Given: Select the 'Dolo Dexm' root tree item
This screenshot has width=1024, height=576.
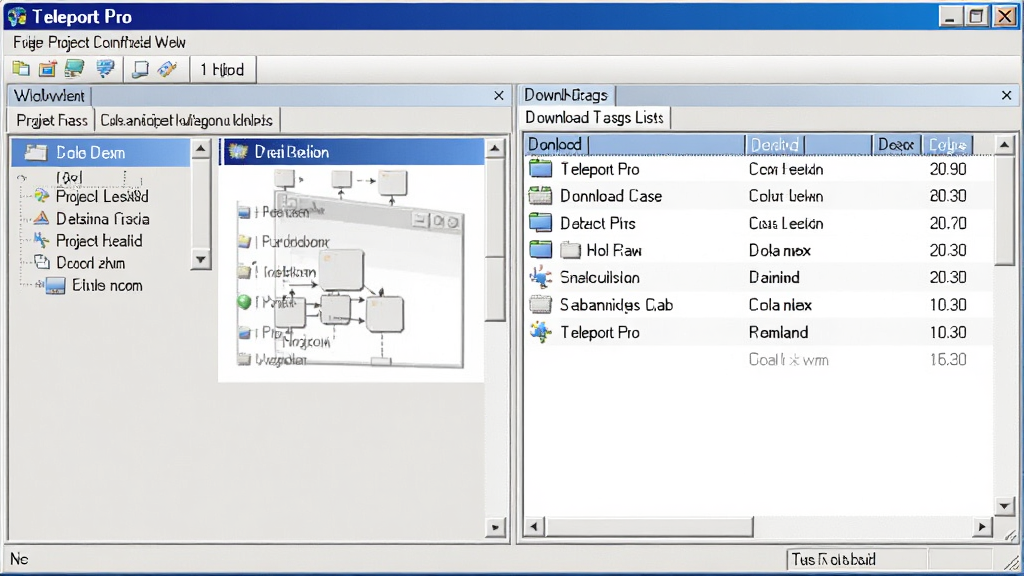Looking at the screenshot, I should [101, 152].
